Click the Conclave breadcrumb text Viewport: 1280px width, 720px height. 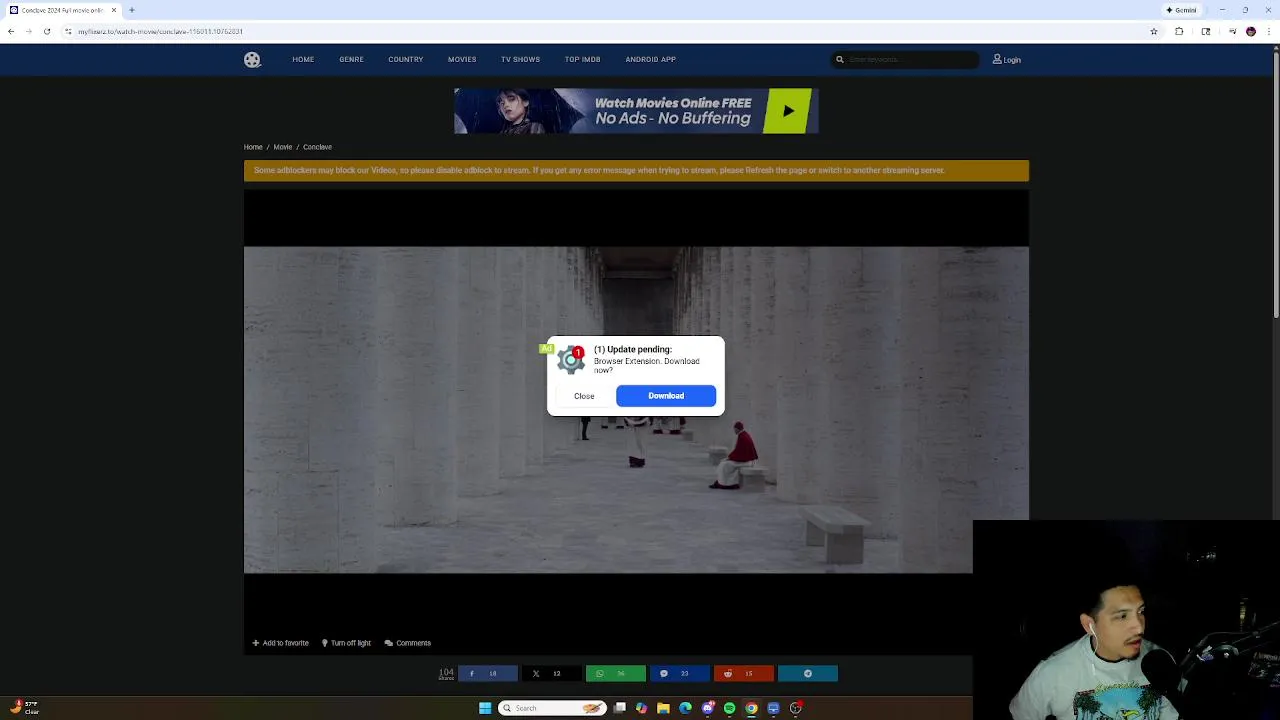[x=317, y=147]
